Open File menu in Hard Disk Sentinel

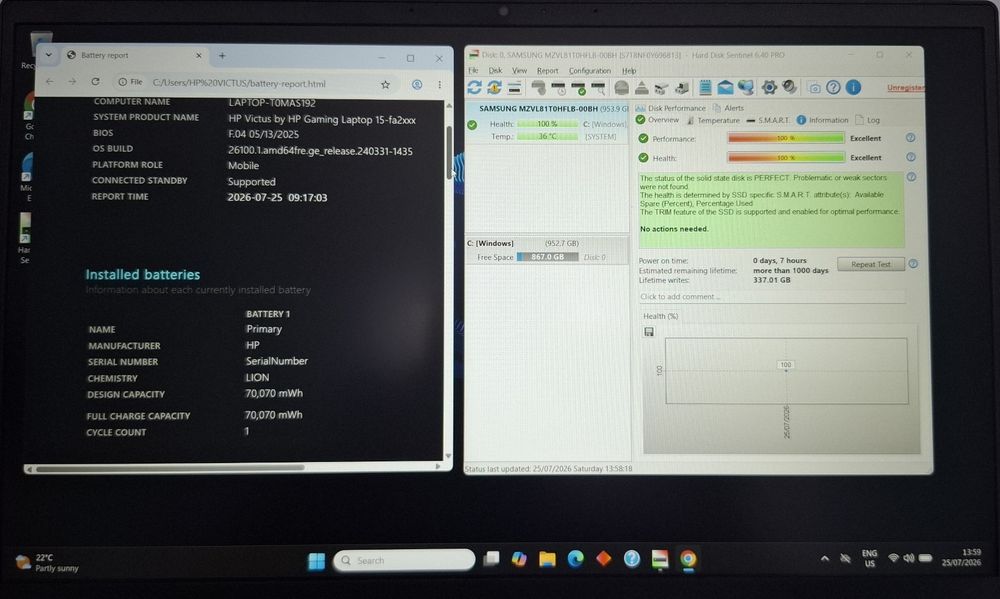click(x=473, y=70)
